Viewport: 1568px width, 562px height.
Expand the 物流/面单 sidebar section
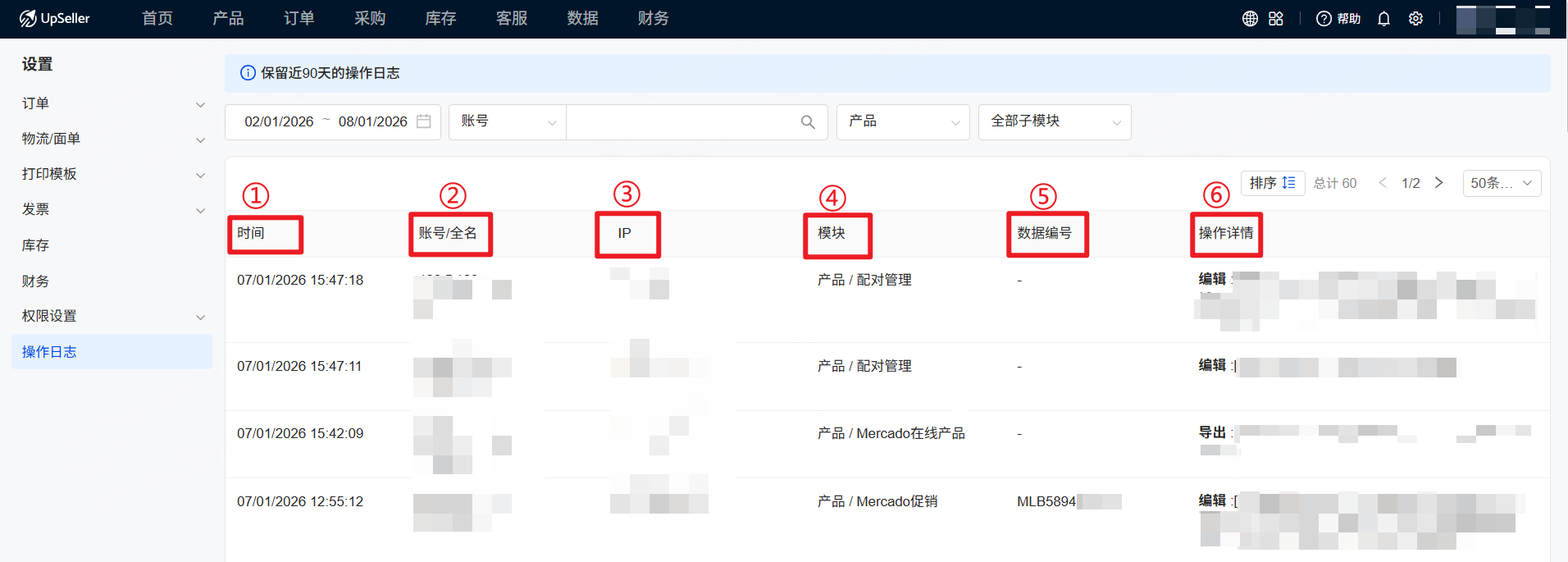click(x=200, y=139)
